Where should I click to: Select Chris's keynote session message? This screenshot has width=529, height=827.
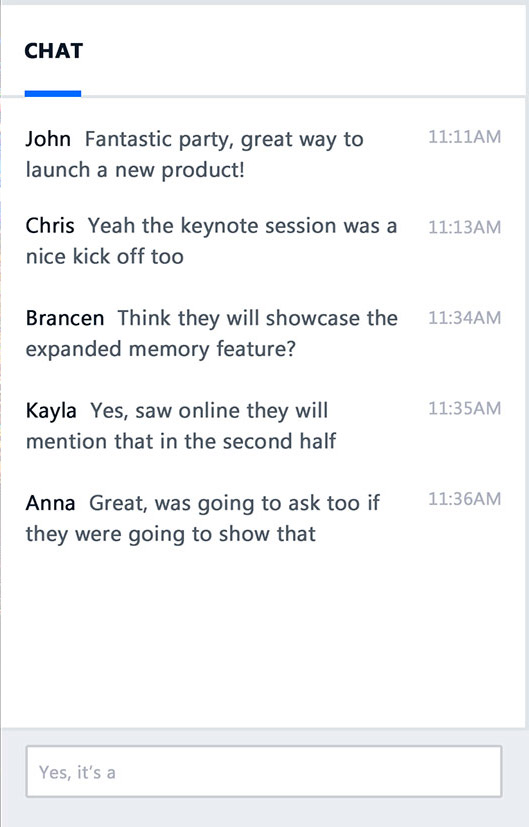(211, 241)
